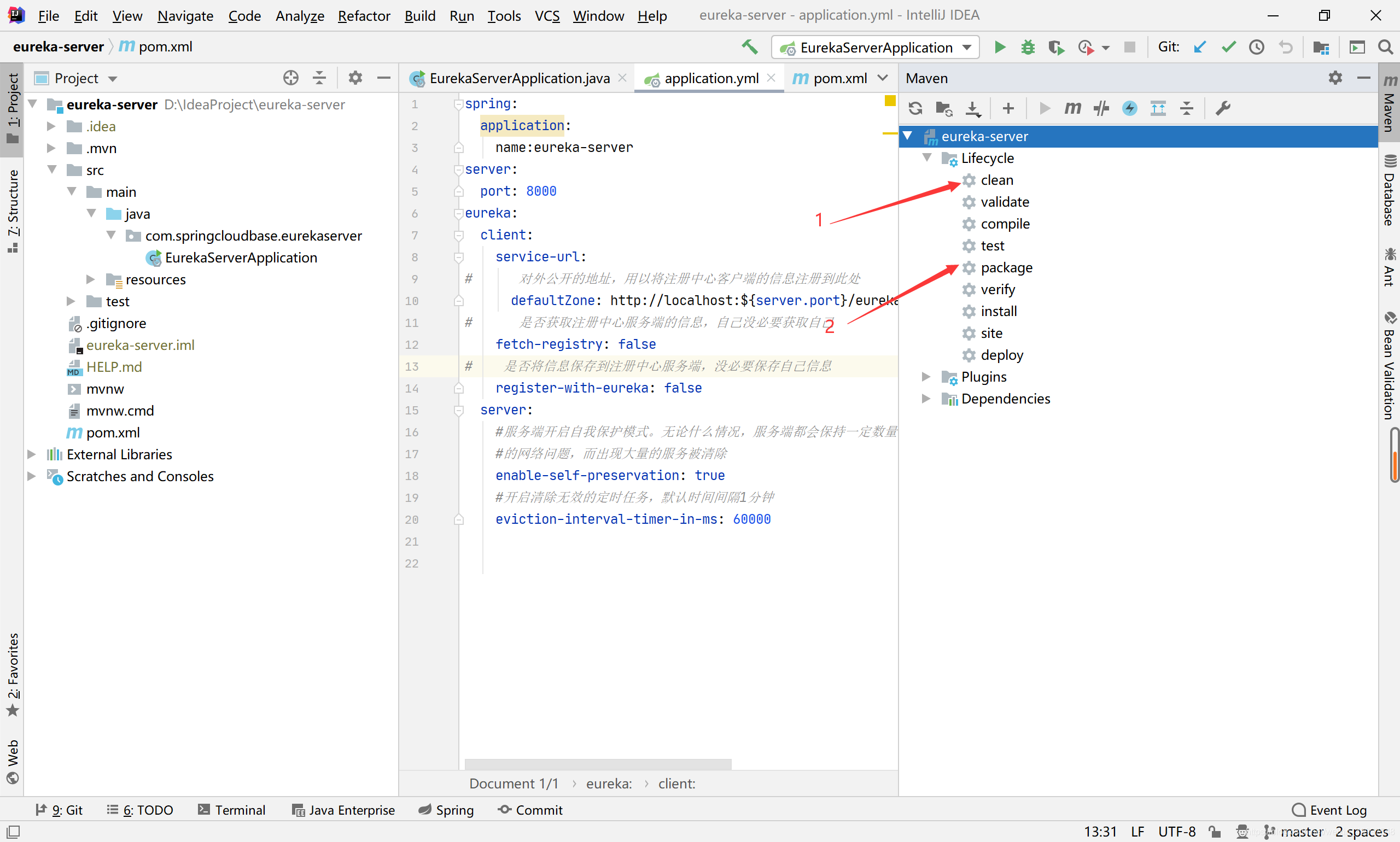Open the Refactor menu
Screen dimensions: 1400x842
[363, 15]
